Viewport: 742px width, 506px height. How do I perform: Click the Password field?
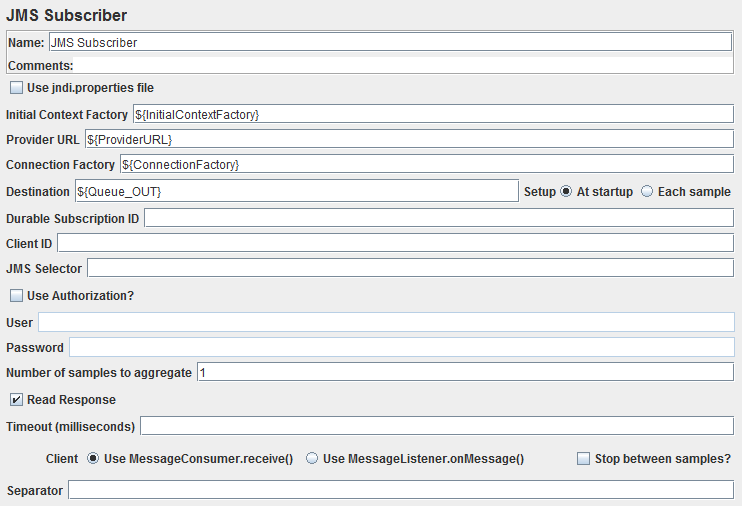pyautogui.click(x=400, y=347)
